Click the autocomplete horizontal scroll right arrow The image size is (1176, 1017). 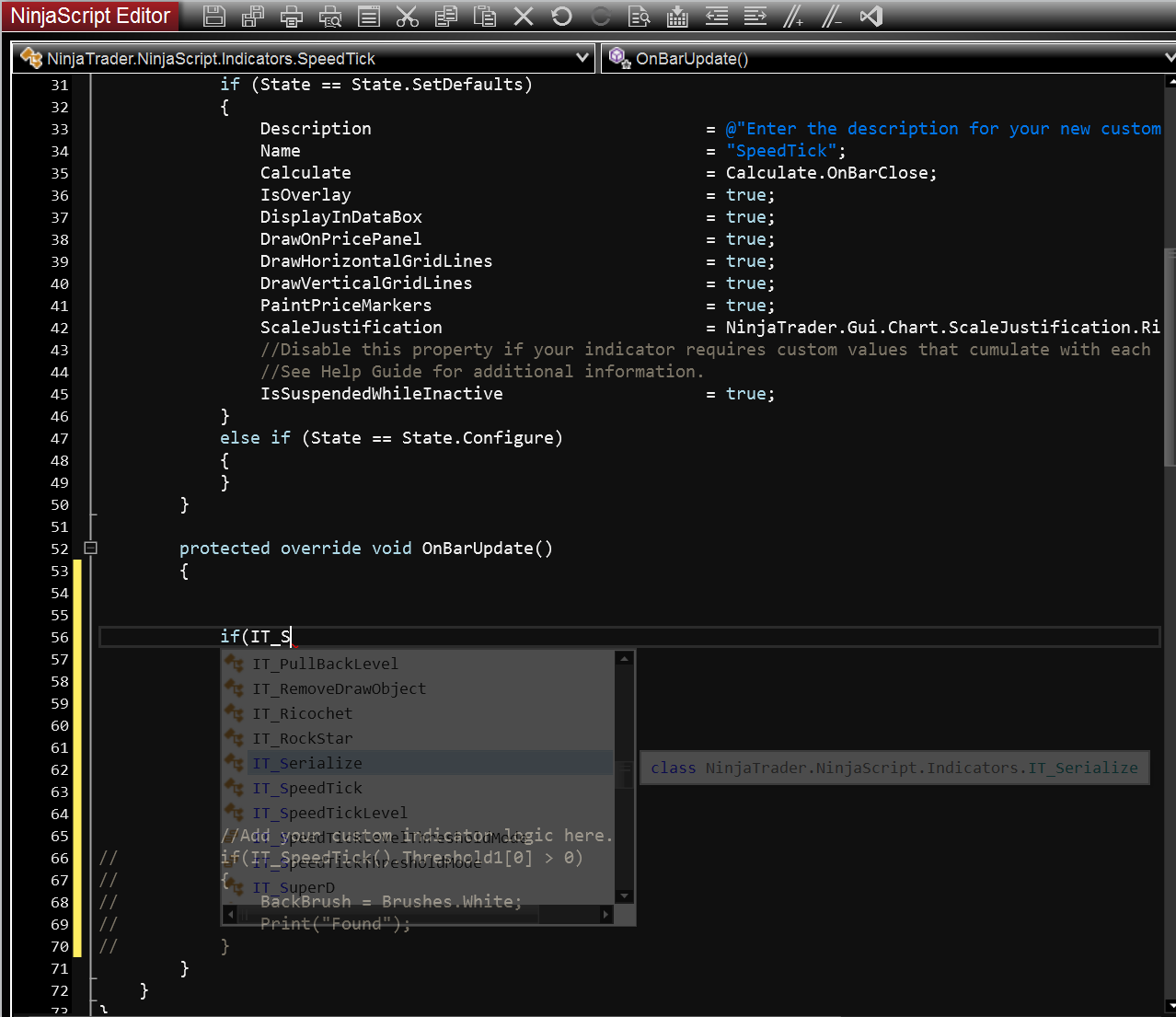(605, 915)
